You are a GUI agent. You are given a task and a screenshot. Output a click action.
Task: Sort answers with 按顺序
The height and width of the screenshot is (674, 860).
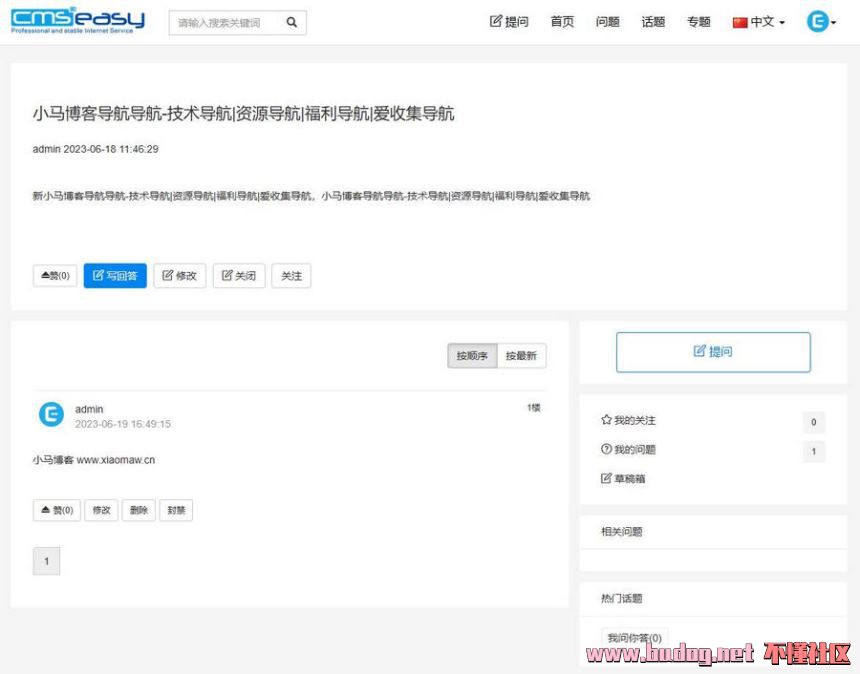coord(472,356)
